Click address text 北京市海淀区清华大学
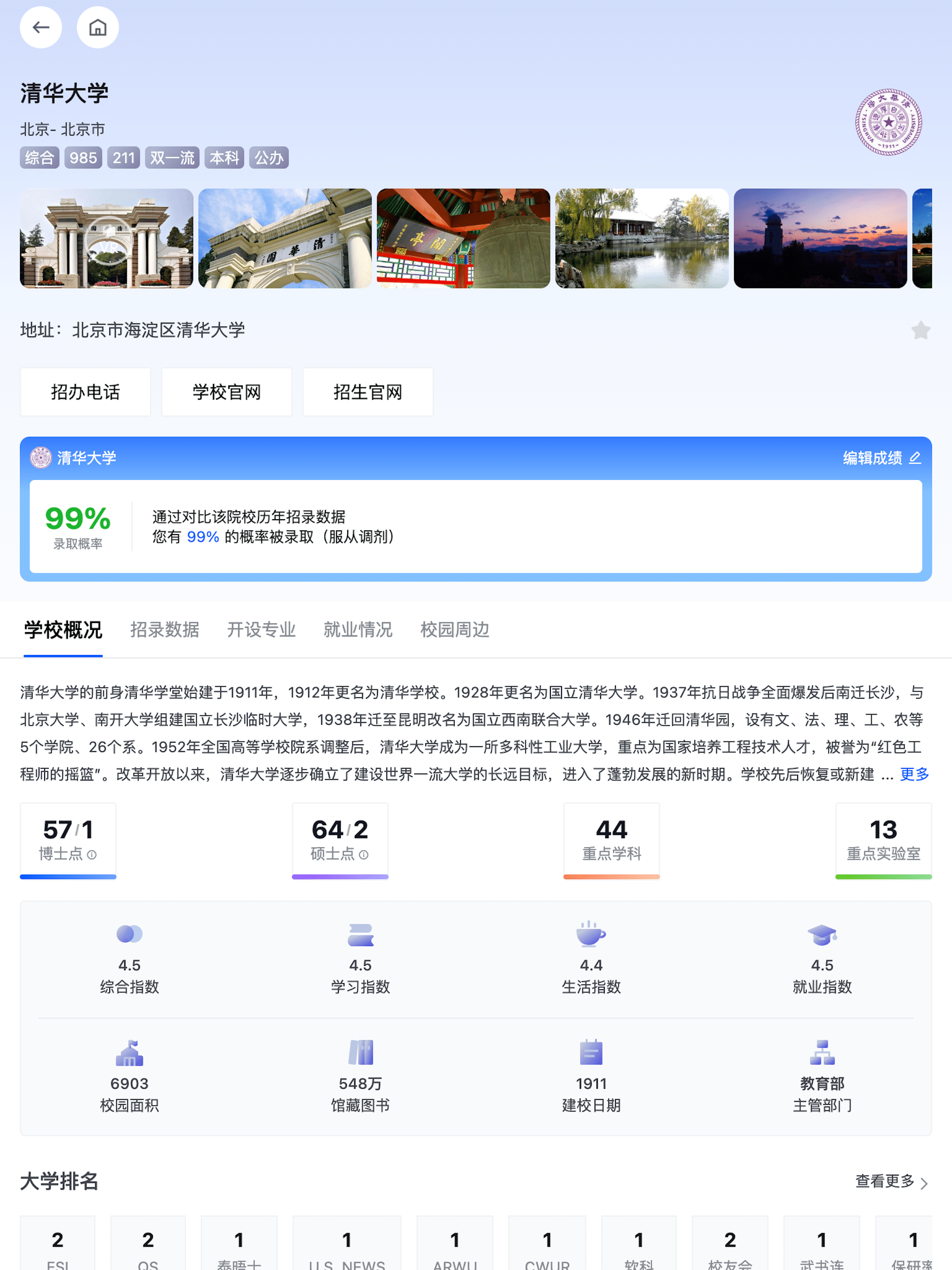 (x=159, y=330)
